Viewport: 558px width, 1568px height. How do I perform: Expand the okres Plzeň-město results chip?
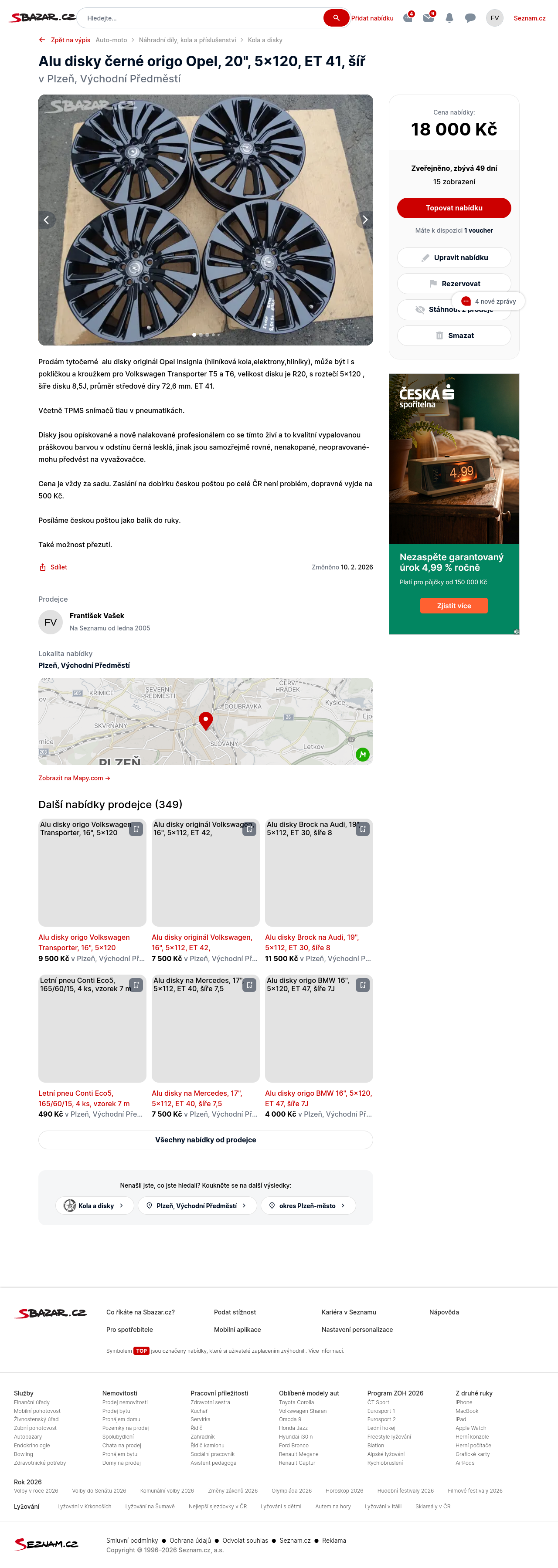click(x=308, y=1205)
